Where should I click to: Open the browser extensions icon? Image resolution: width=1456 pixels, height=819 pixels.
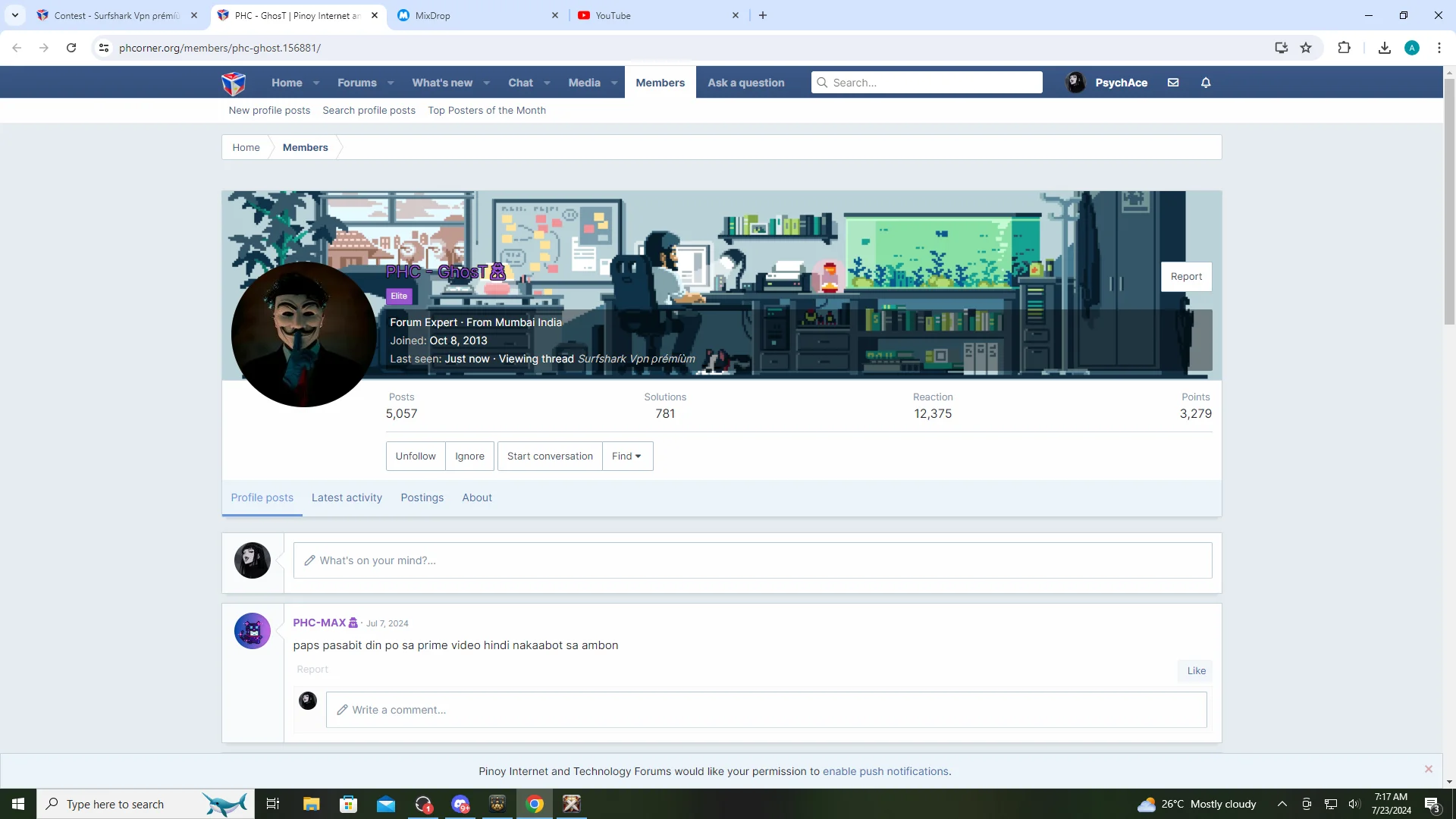tap(1344, 48)
